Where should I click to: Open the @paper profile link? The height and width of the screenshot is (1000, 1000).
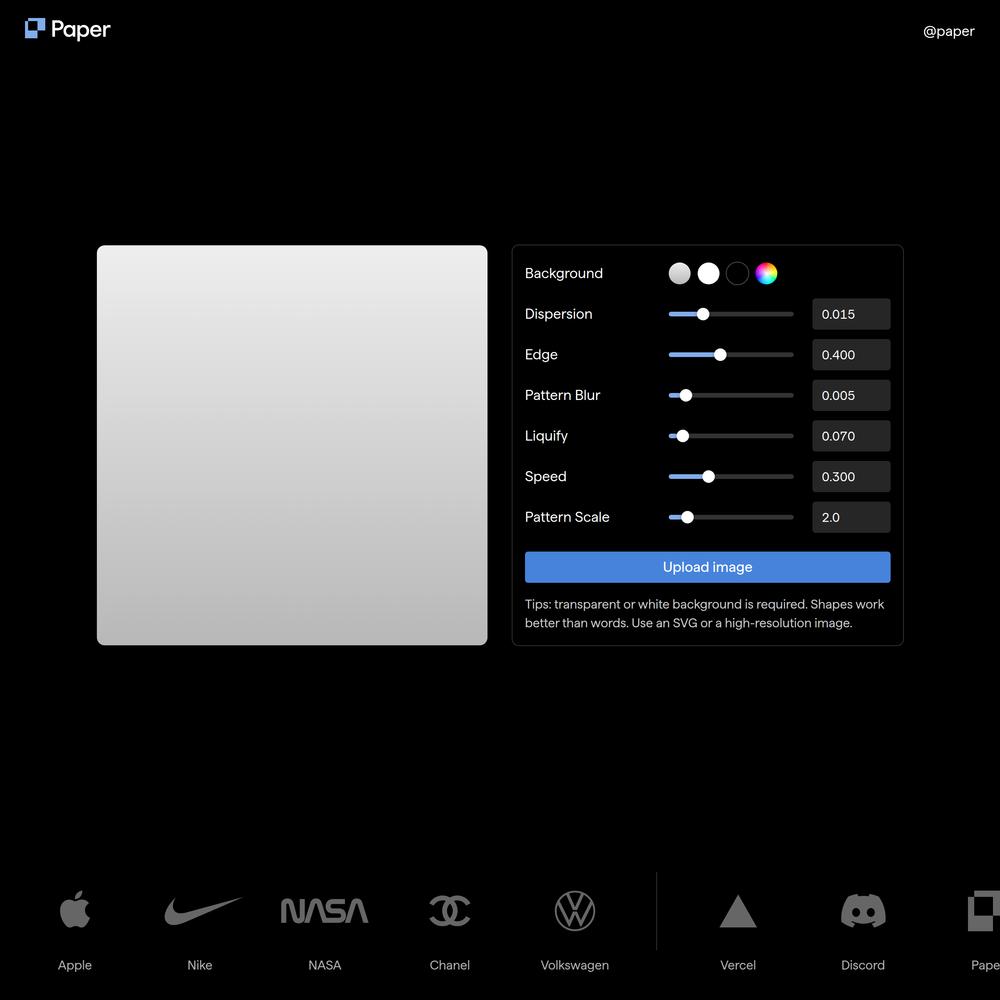tap(948, 31)
